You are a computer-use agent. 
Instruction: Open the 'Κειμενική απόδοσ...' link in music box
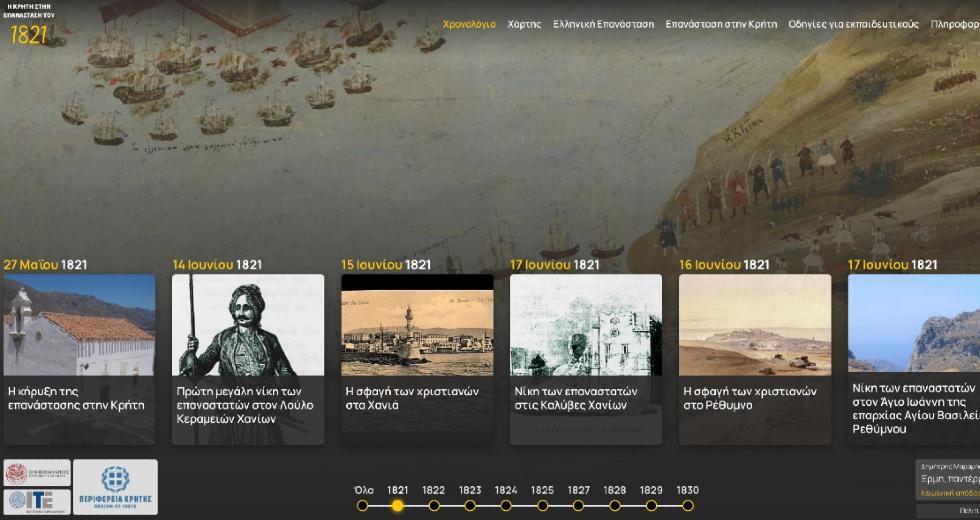(x=950, y=493)
